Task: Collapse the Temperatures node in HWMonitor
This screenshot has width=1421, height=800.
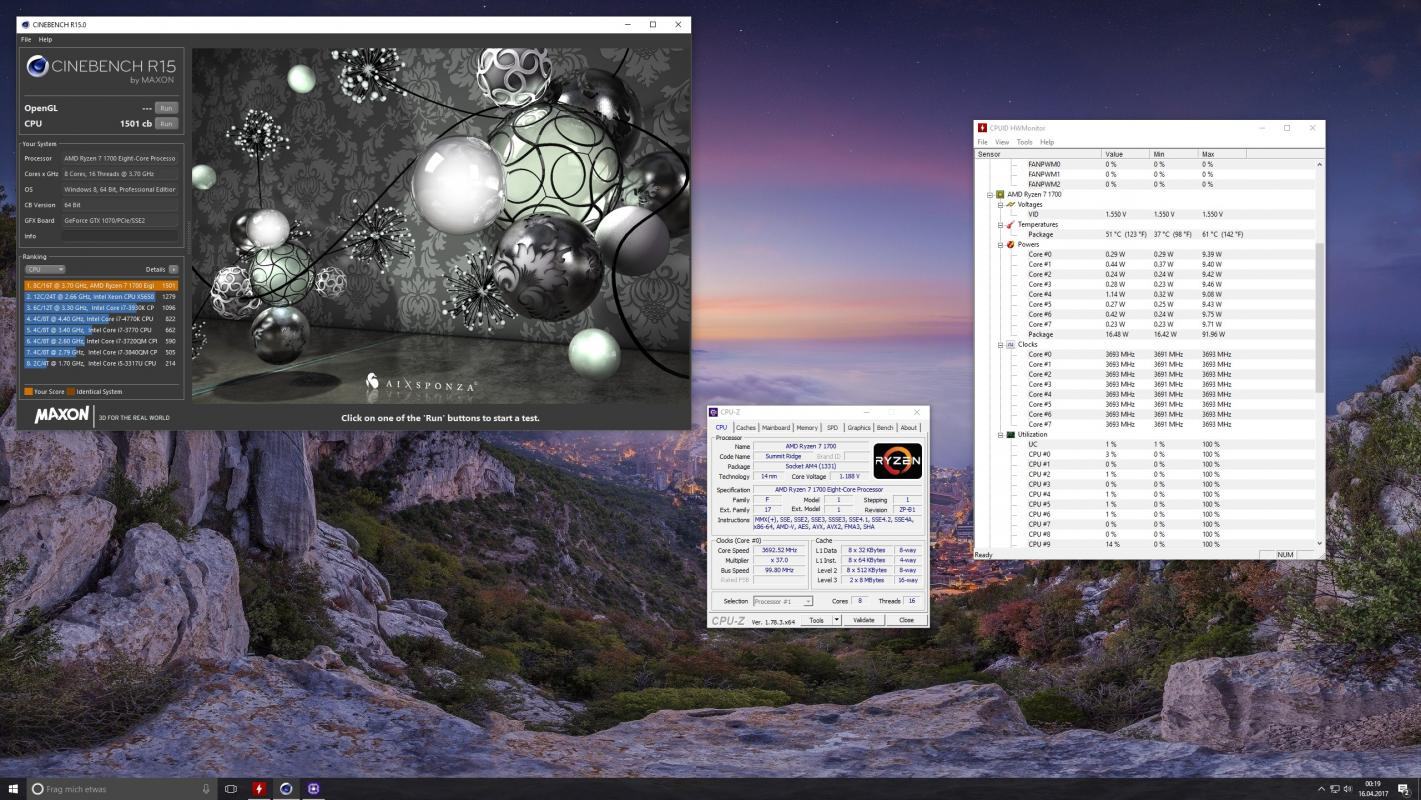Action: tap(1000, 224)
